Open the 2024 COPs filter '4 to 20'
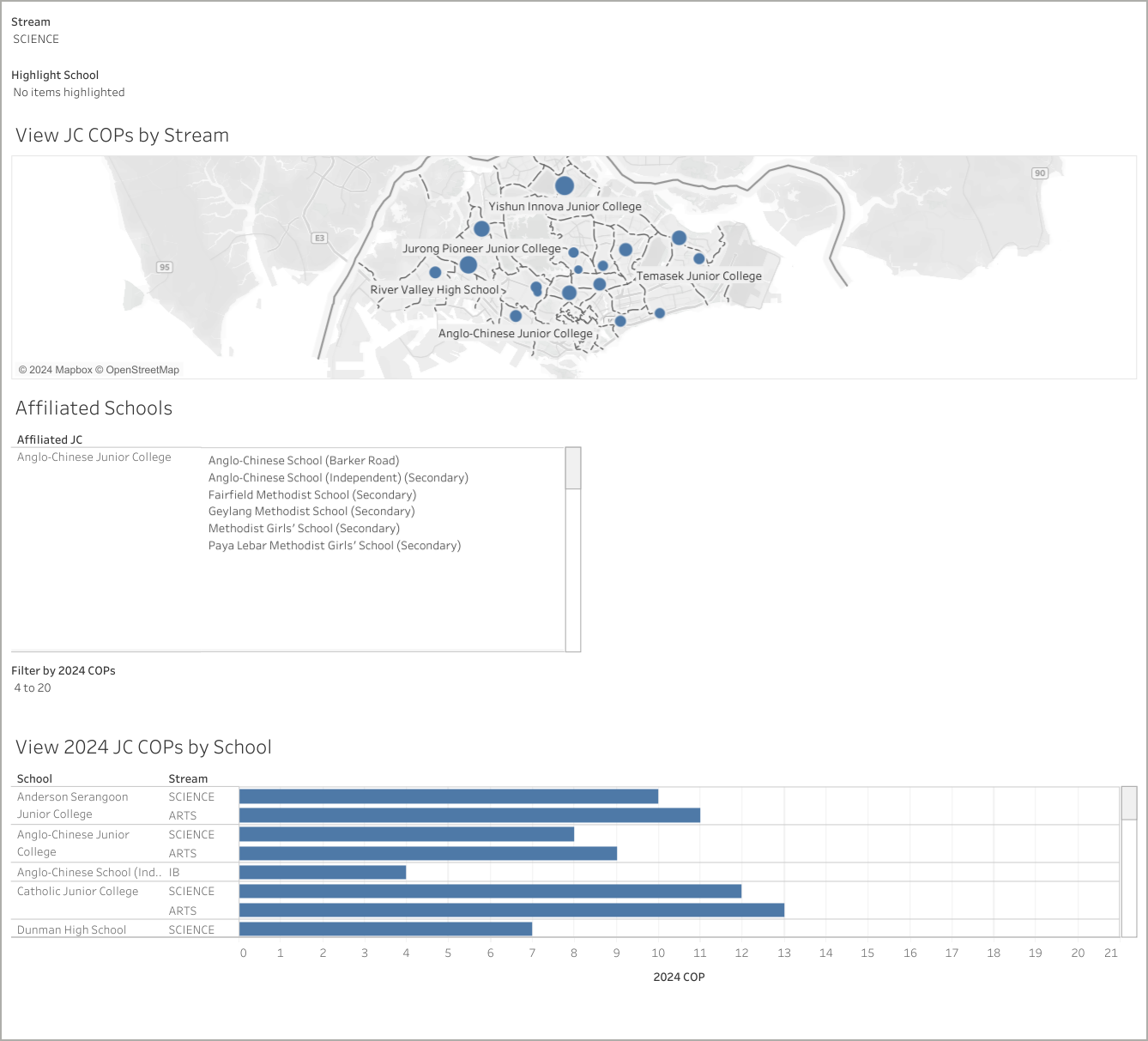1148x1041 pixels. 33,688
